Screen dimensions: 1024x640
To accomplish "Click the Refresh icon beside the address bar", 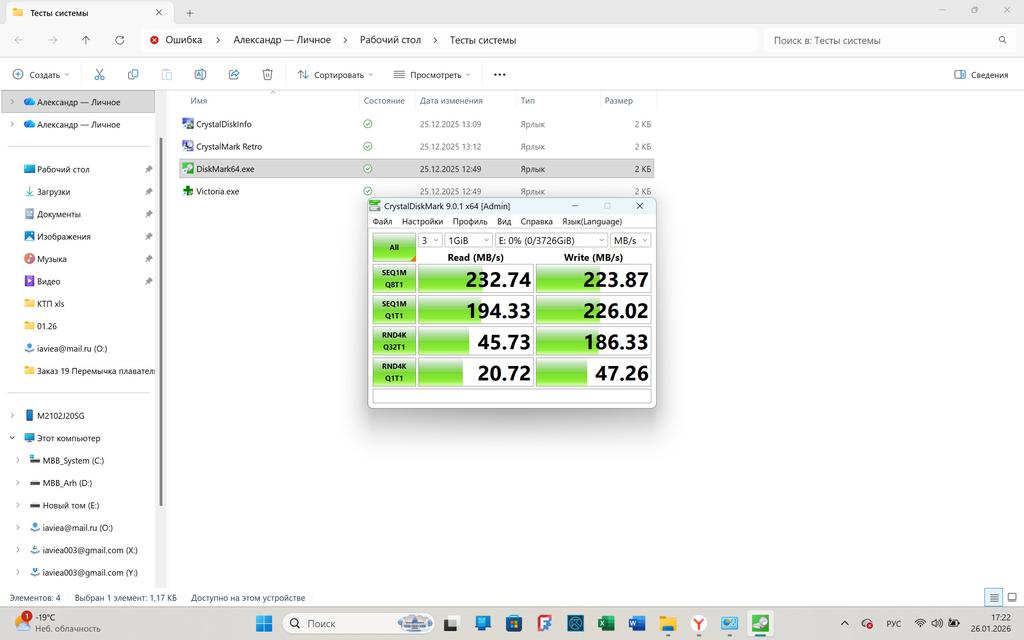I will coord(120,40).
